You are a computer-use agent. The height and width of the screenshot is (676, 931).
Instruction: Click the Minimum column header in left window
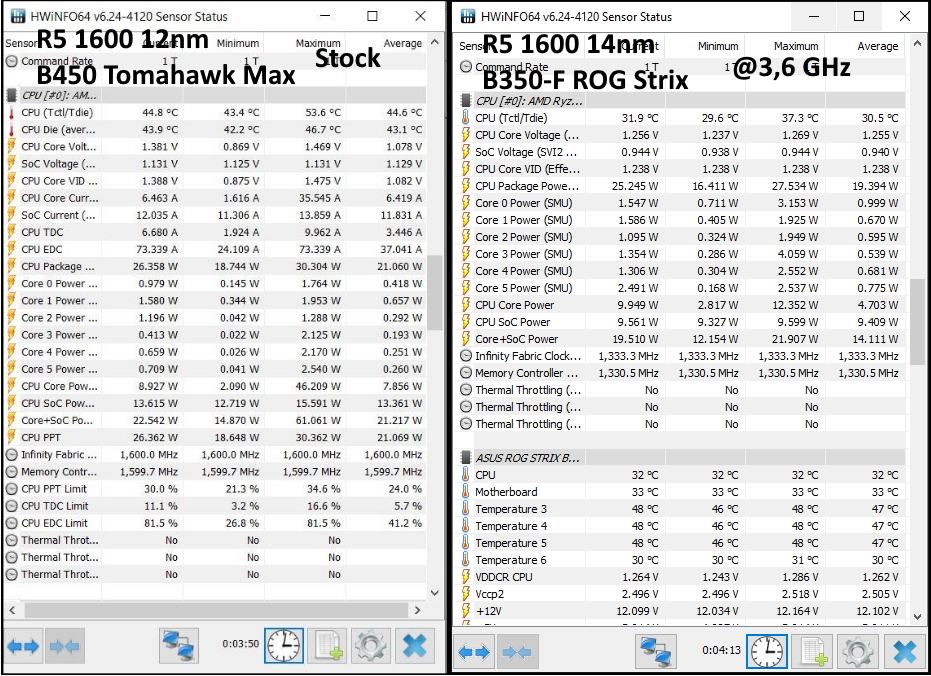pyautogui.click(x=238, y=43)
